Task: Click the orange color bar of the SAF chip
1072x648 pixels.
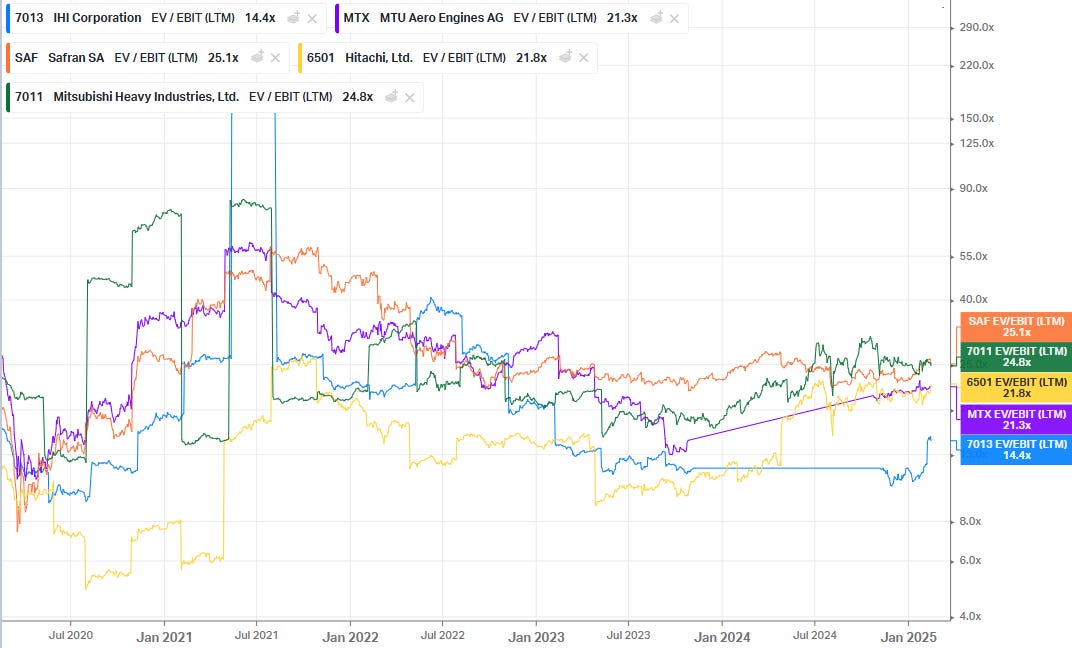Action: [8, 58]
